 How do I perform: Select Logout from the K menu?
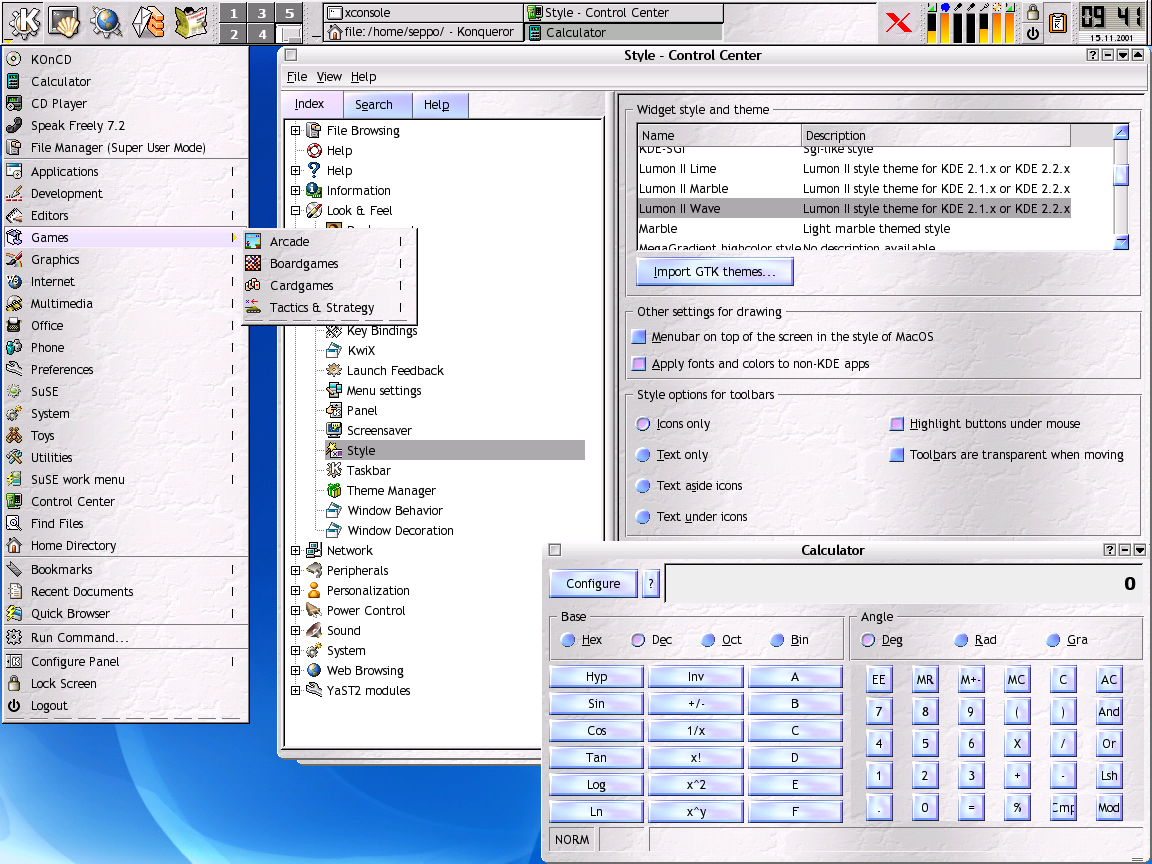pos(125,705)
